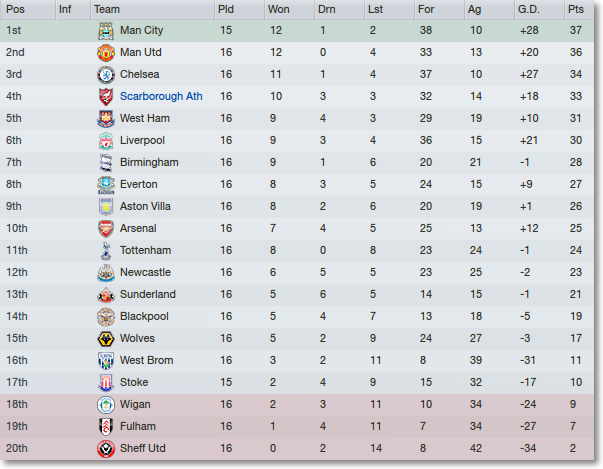Click the Tottenham club badge
The image size is (603, 469).
(105, 250)
